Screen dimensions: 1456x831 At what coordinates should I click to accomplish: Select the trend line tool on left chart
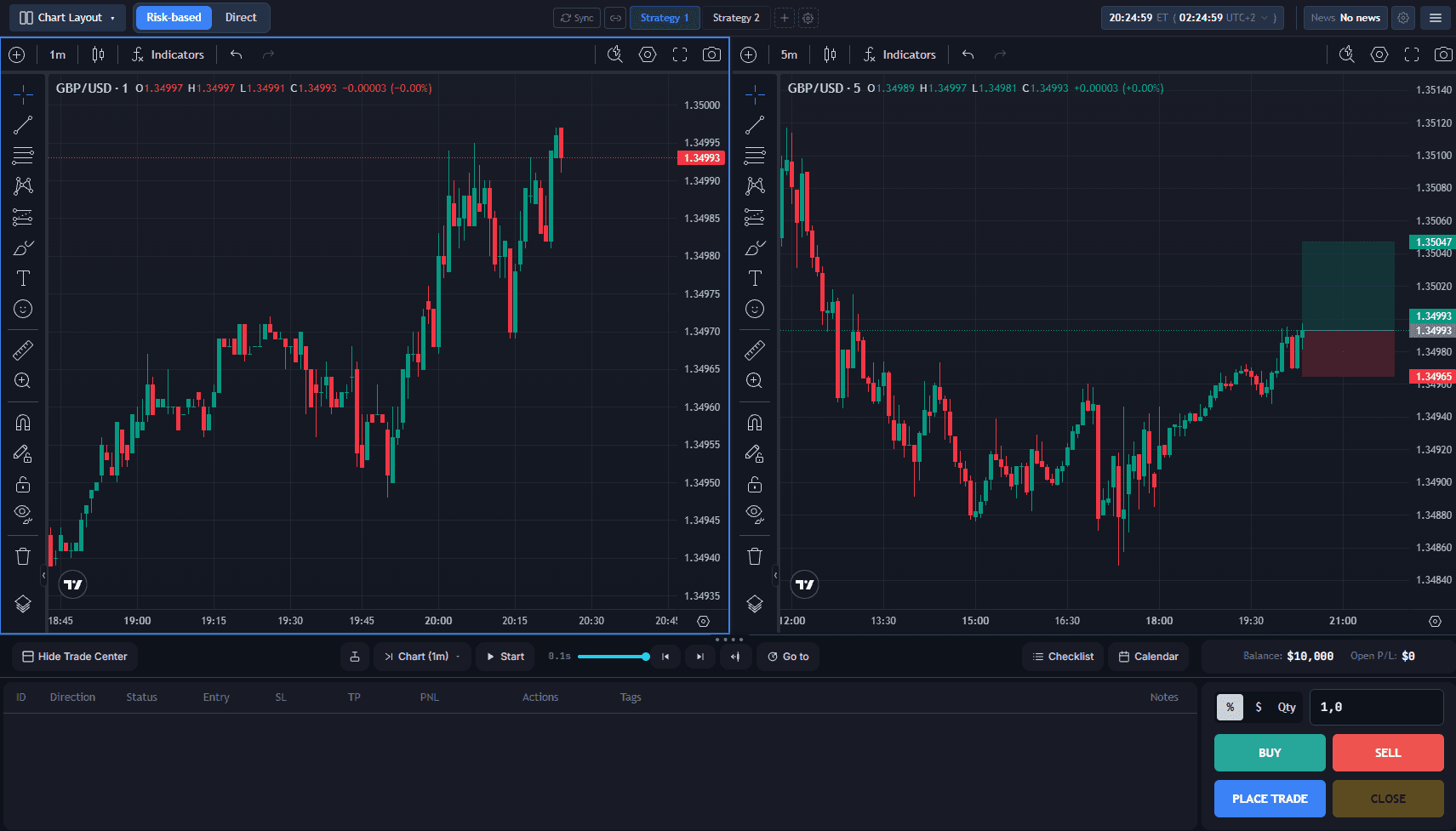point(23,125)
